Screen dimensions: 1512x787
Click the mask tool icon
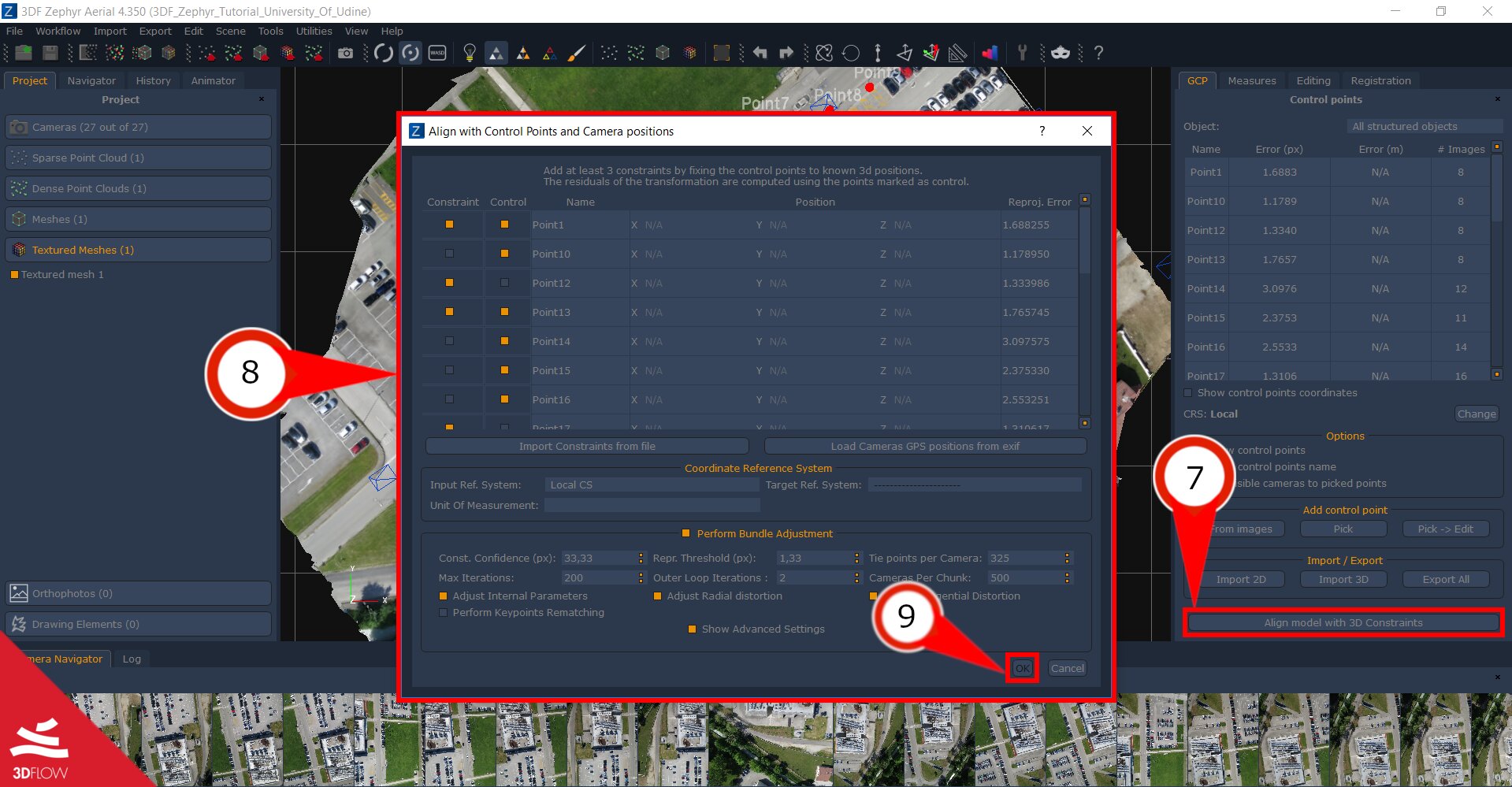coord(1061,53)
